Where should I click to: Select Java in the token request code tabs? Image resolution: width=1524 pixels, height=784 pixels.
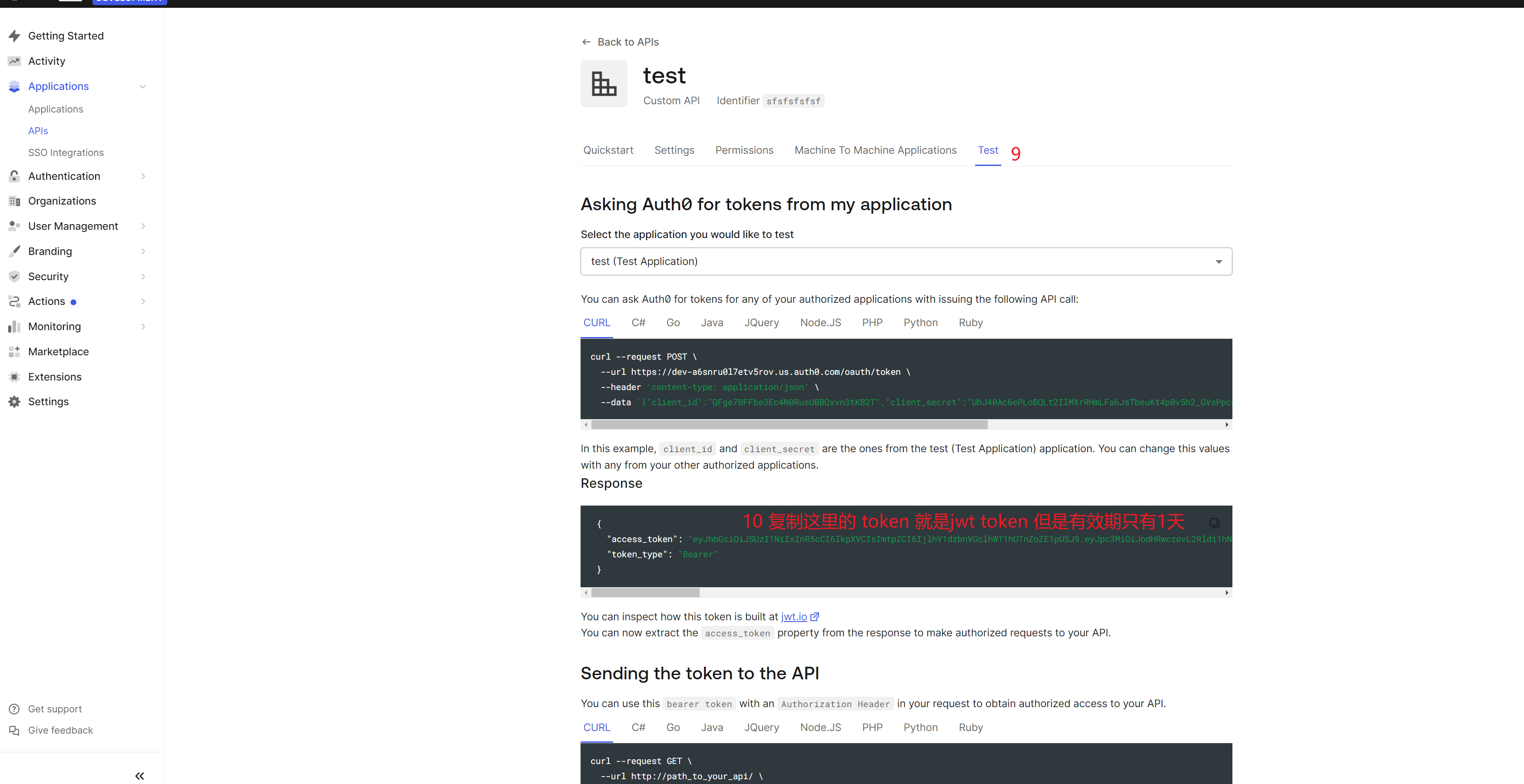tap(712, 323)
